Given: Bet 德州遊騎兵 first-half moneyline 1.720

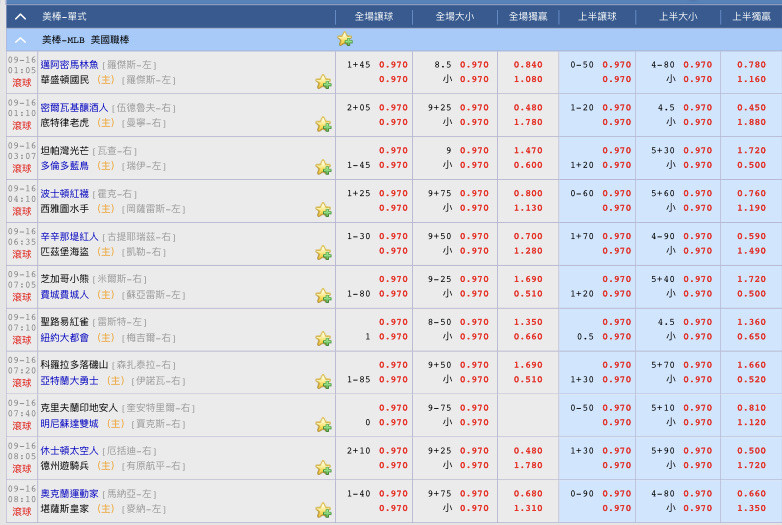Looking at the screenshot, I should point(751,465).
